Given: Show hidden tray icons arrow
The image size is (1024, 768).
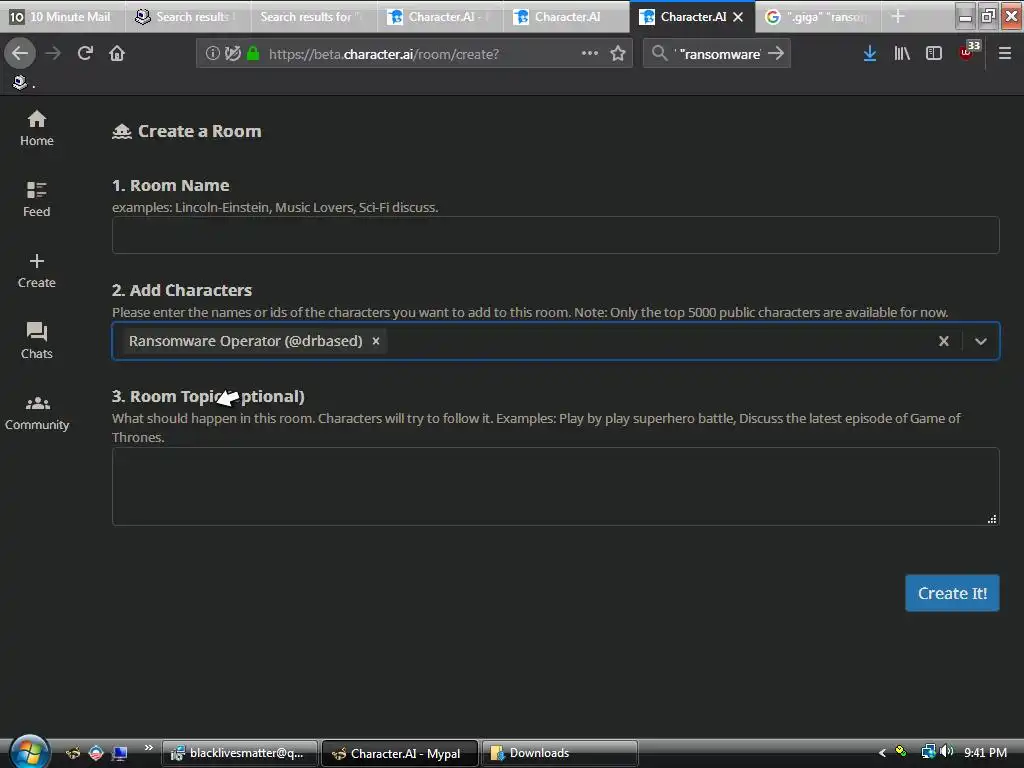Looking at the screenshot, I should pos(882,752).
